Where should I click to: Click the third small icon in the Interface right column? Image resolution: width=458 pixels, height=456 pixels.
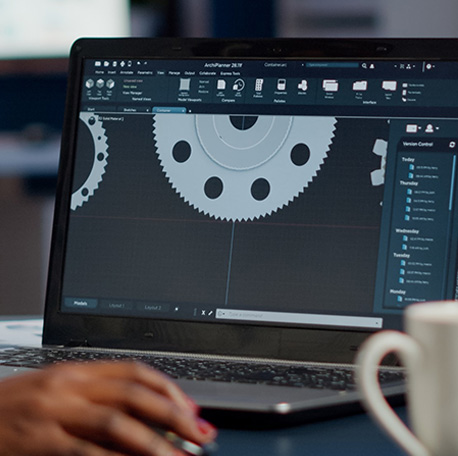405,100
